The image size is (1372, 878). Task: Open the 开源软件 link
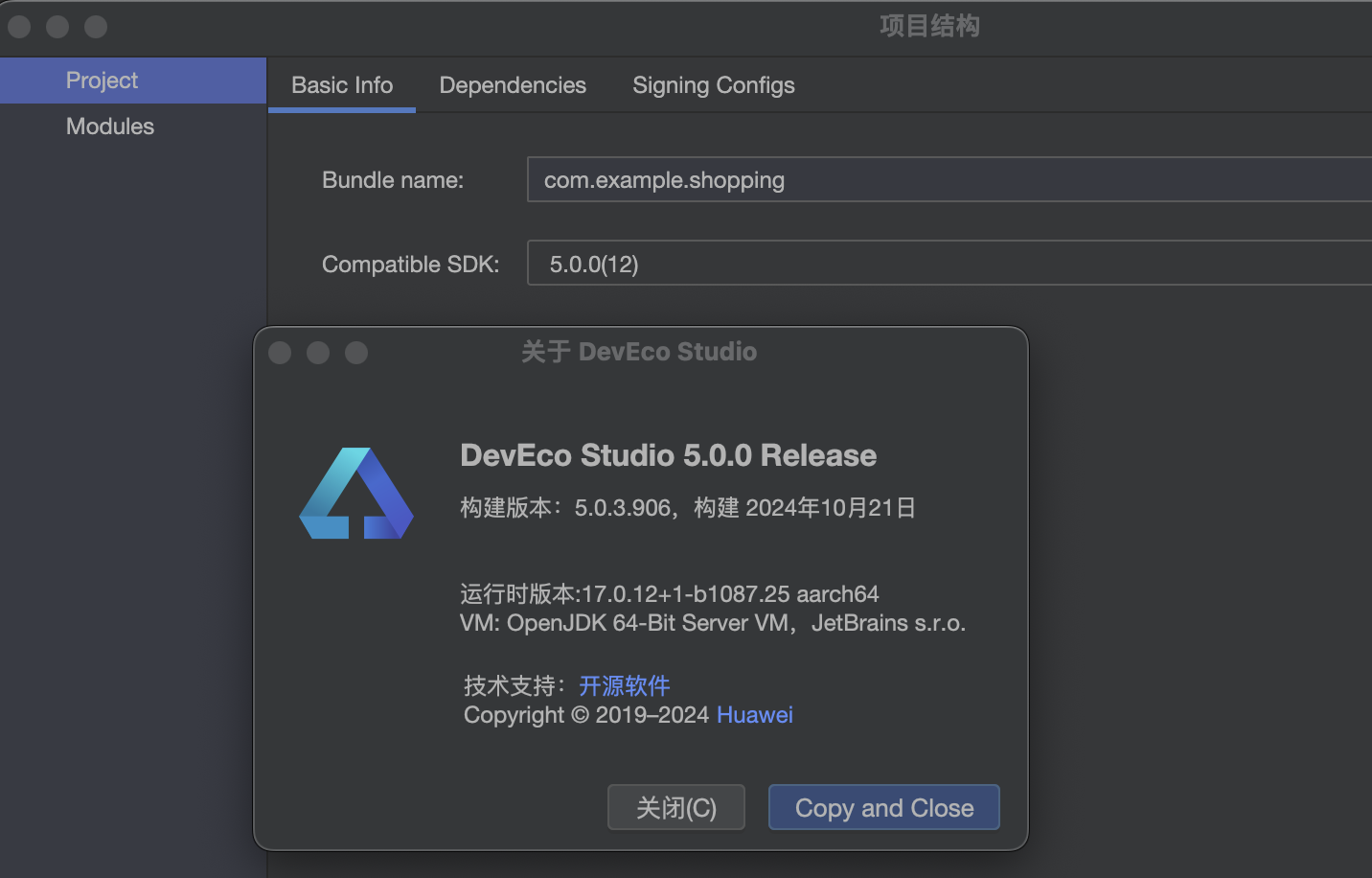click(x=625, y=685)
